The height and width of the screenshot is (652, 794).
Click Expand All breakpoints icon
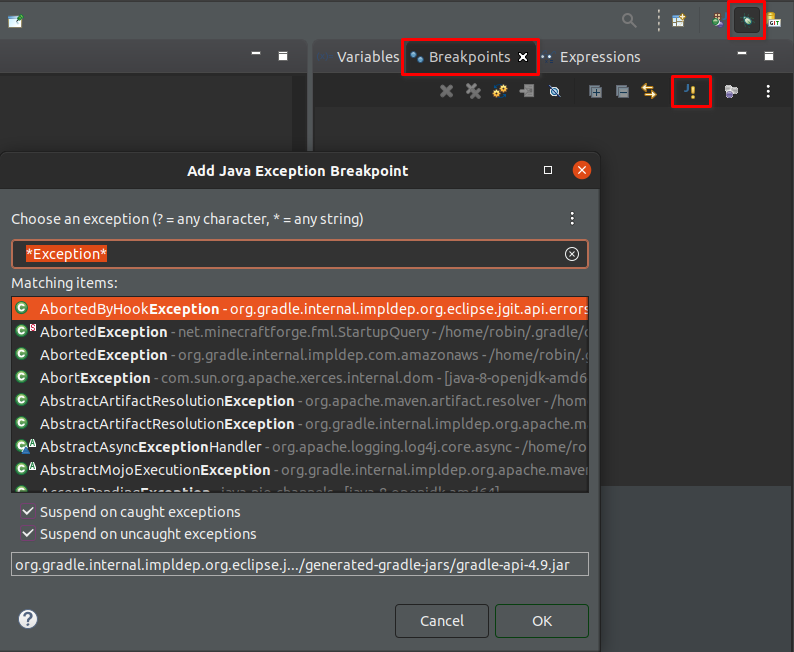[x=595, y=91]
